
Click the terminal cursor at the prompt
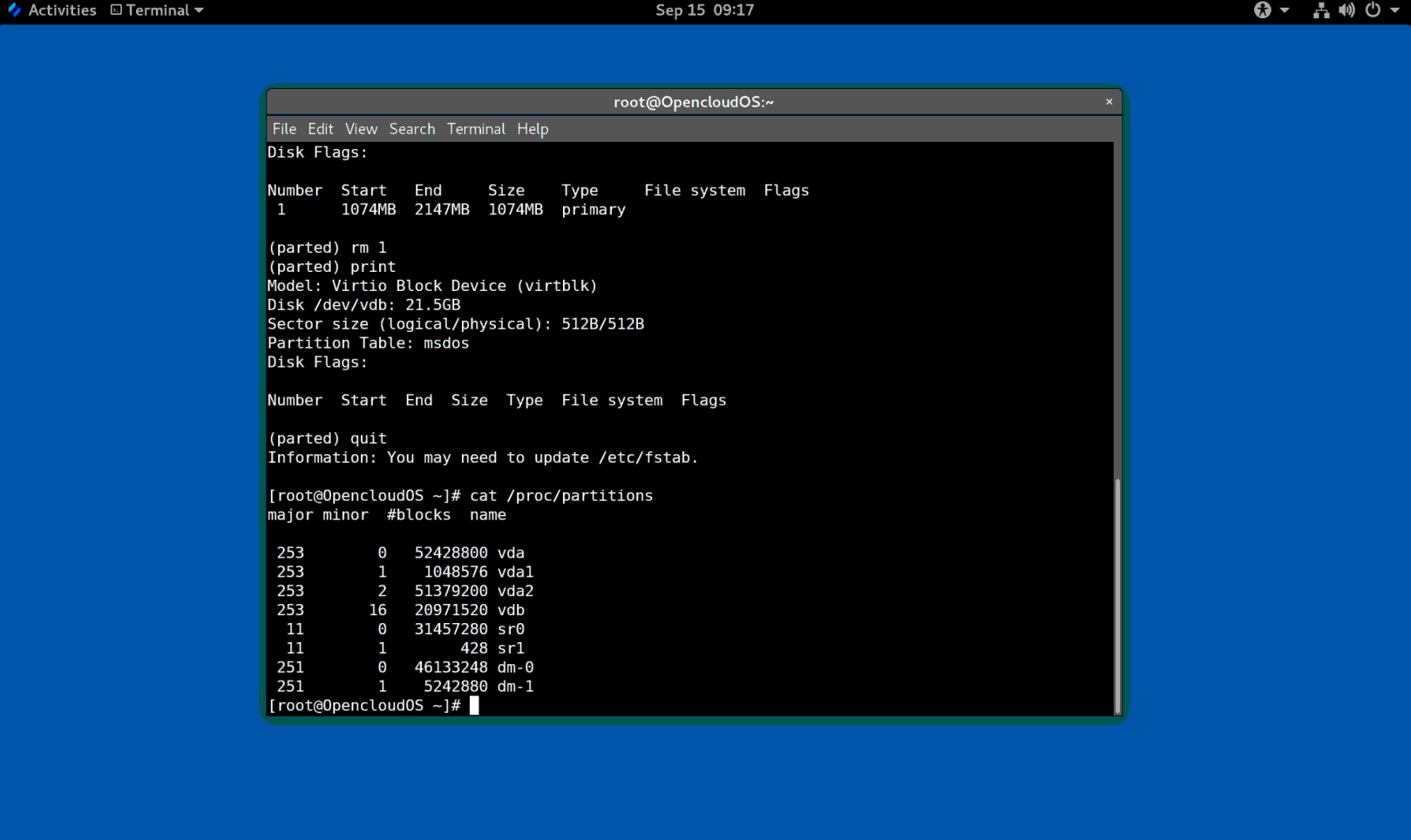click(474, 706)
